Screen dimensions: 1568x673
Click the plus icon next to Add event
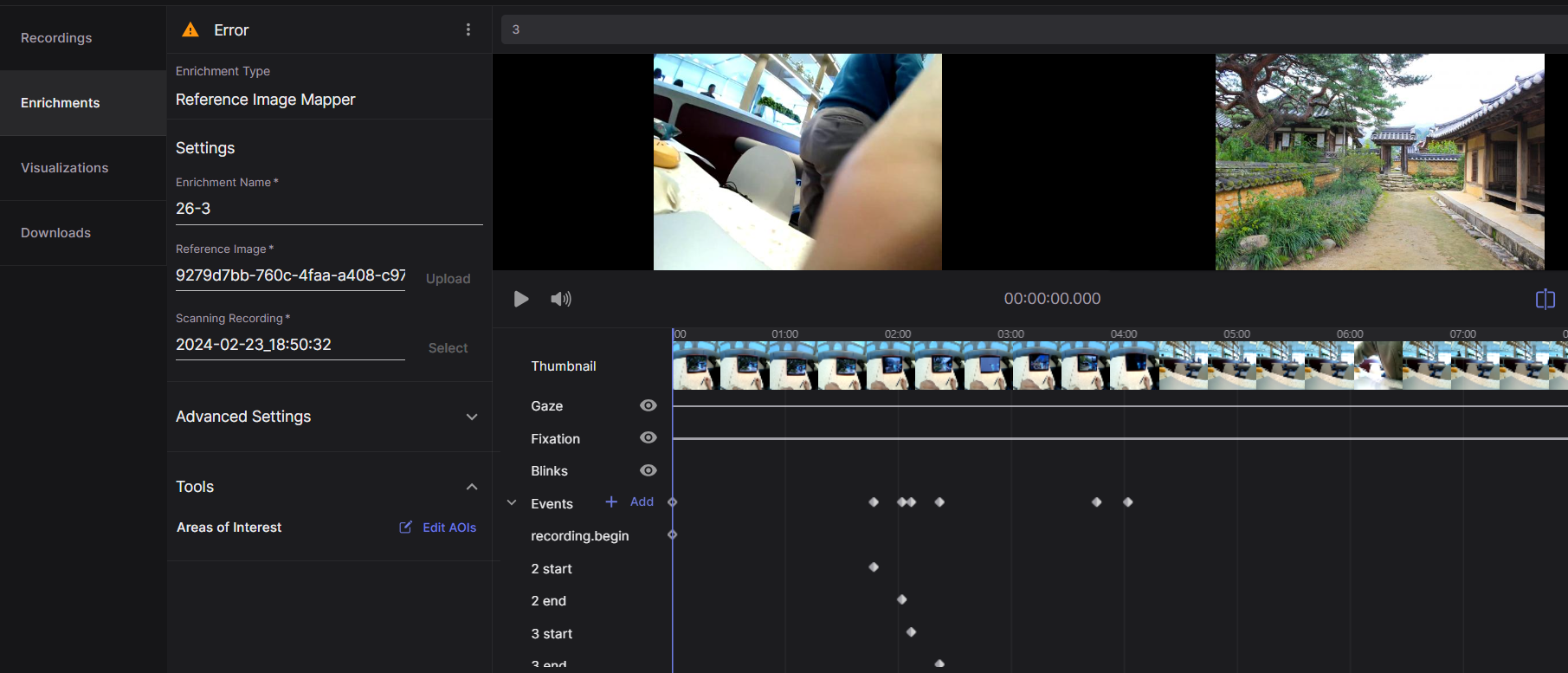pos(611,502)
